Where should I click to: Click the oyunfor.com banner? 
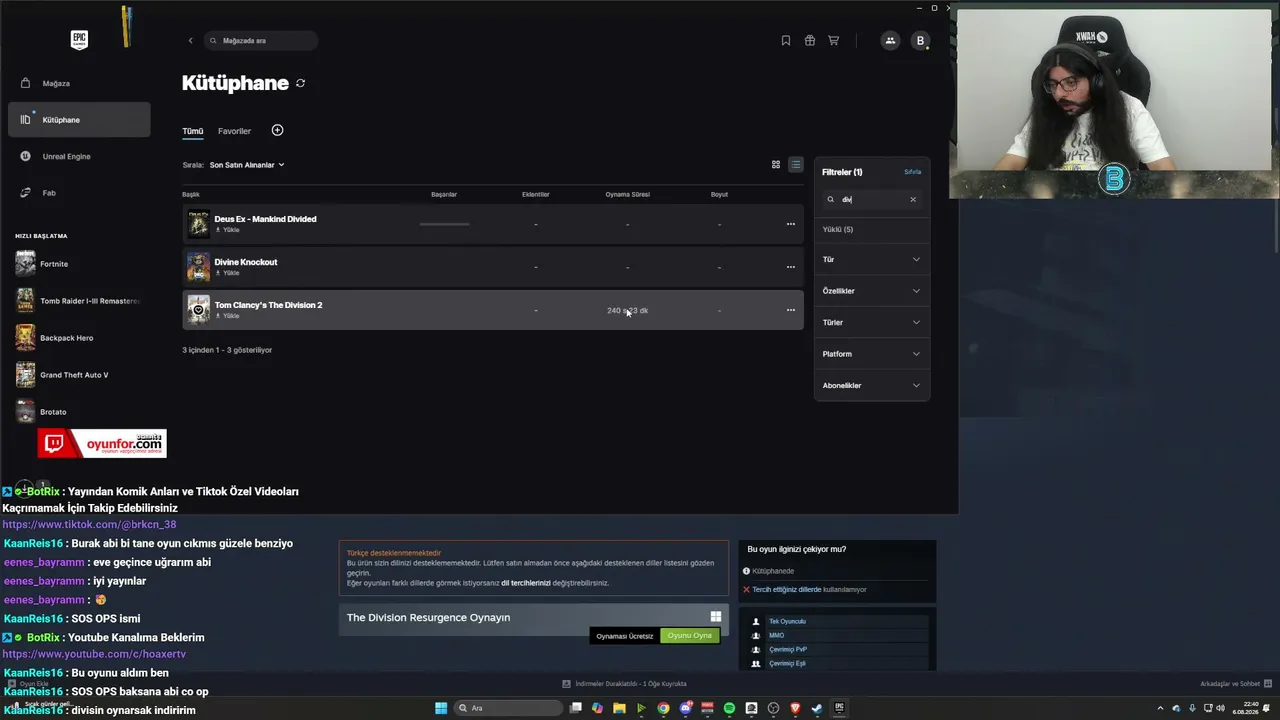(x=102, y=443)
